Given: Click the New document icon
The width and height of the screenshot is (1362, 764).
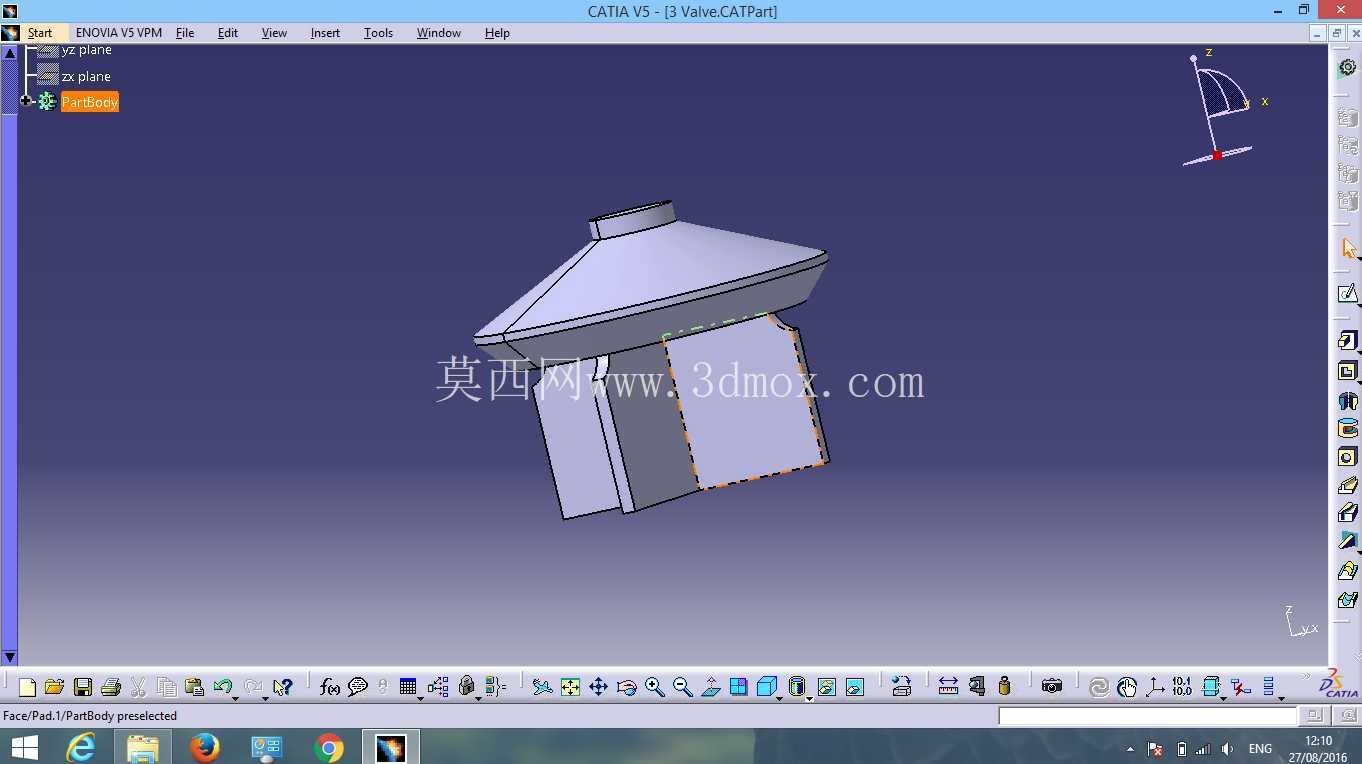Looking at the screenshot, I should tap(27, 687).
